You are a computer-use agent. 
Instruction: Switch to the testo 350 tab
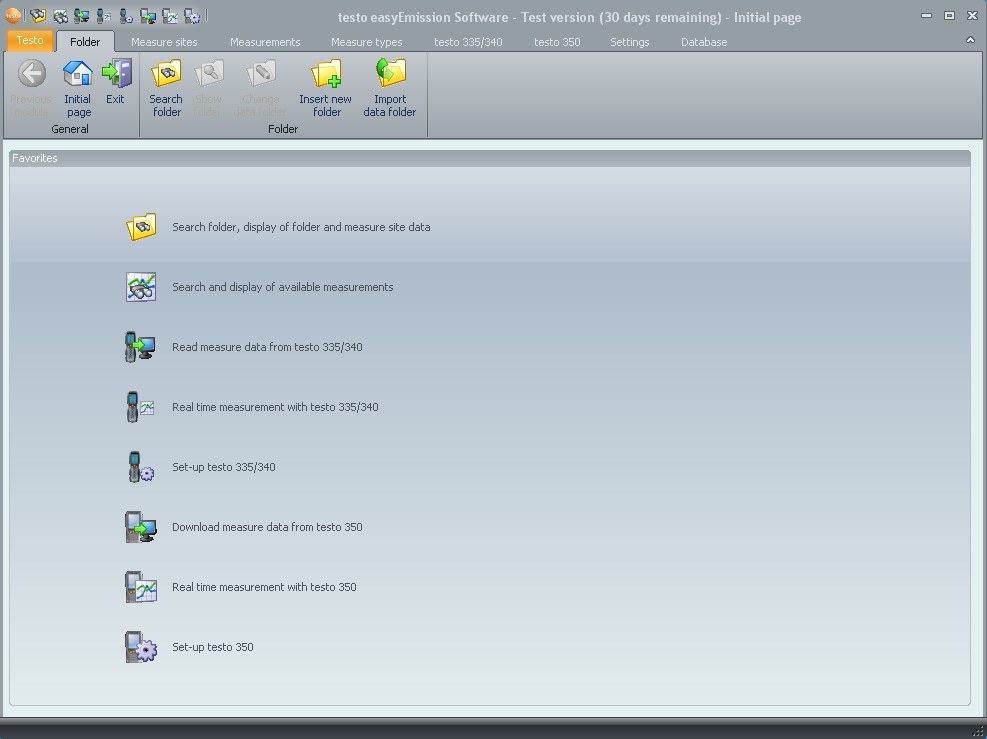coord(557,42)
